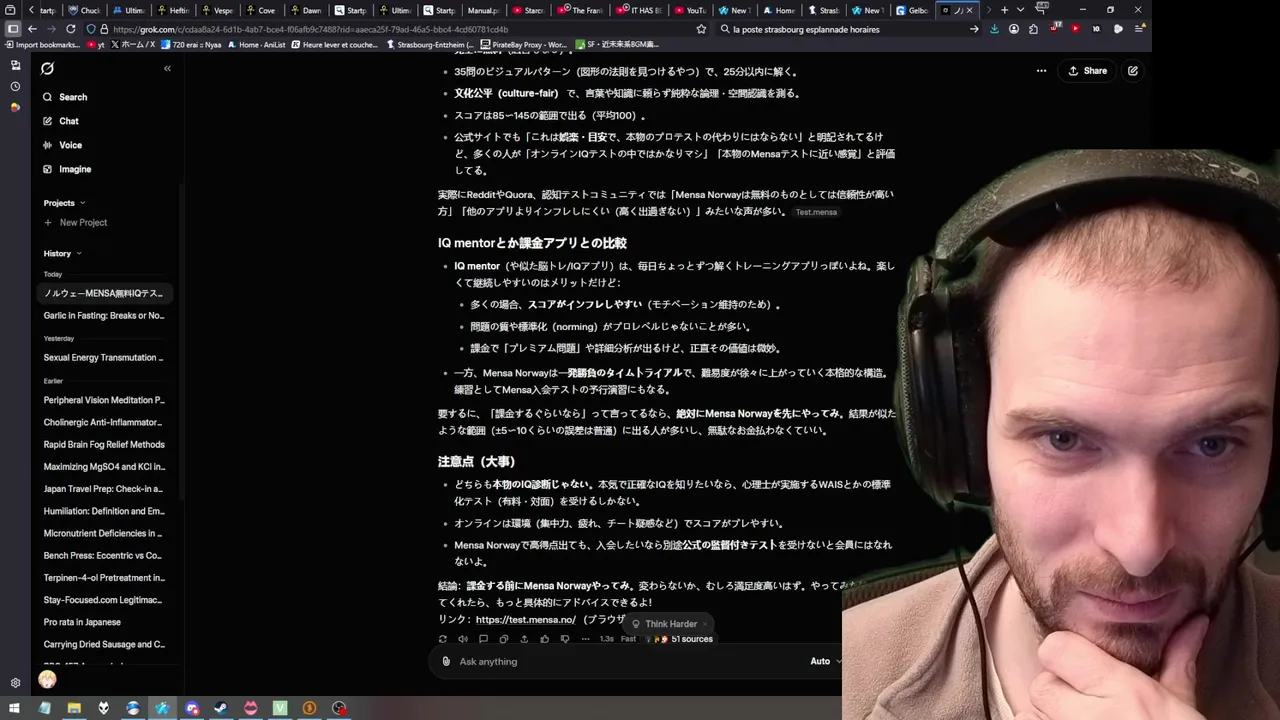Open the https://test.mensa.no/ link

(526, 620)
